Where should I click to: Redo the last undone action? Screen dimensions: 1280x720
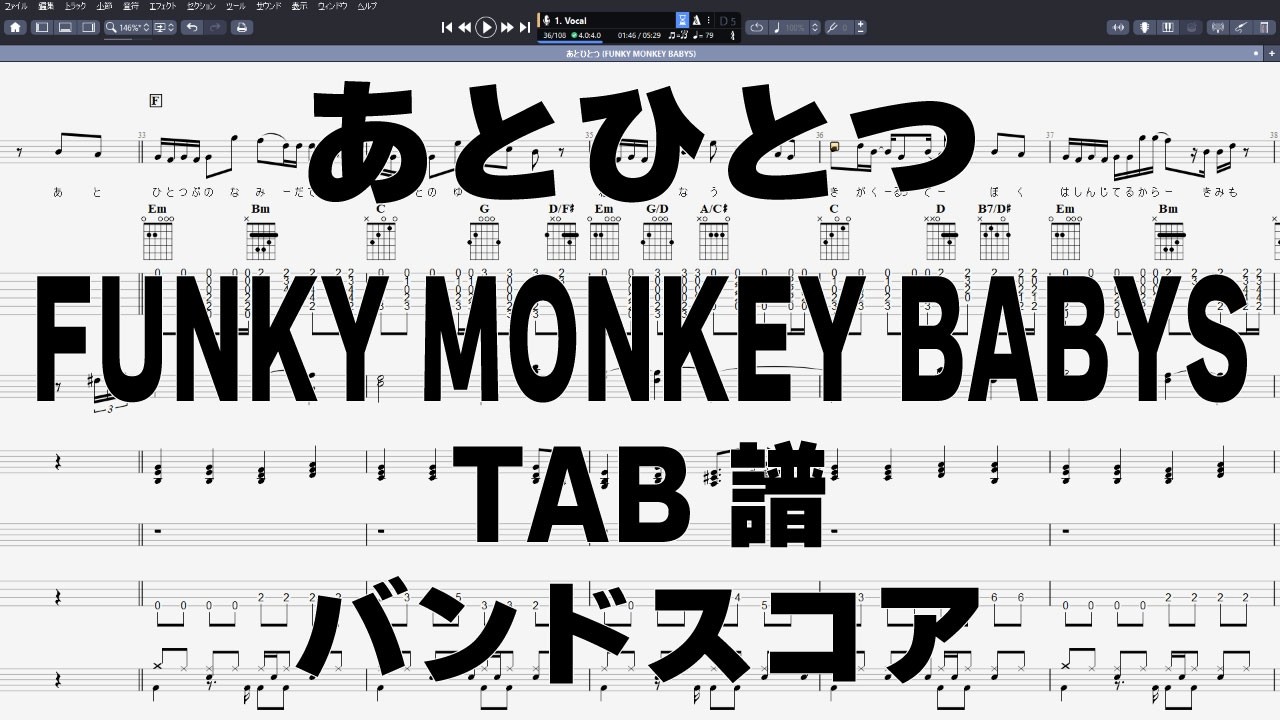click(216, 27)
